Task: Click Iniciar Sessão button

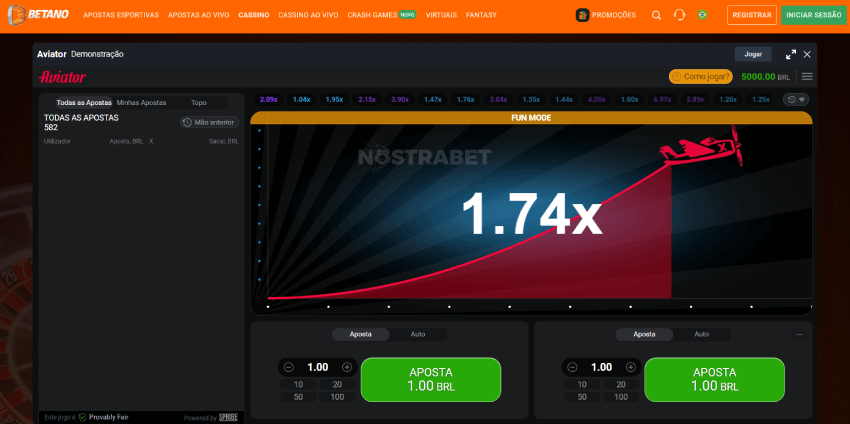Action: click(814, 15)
